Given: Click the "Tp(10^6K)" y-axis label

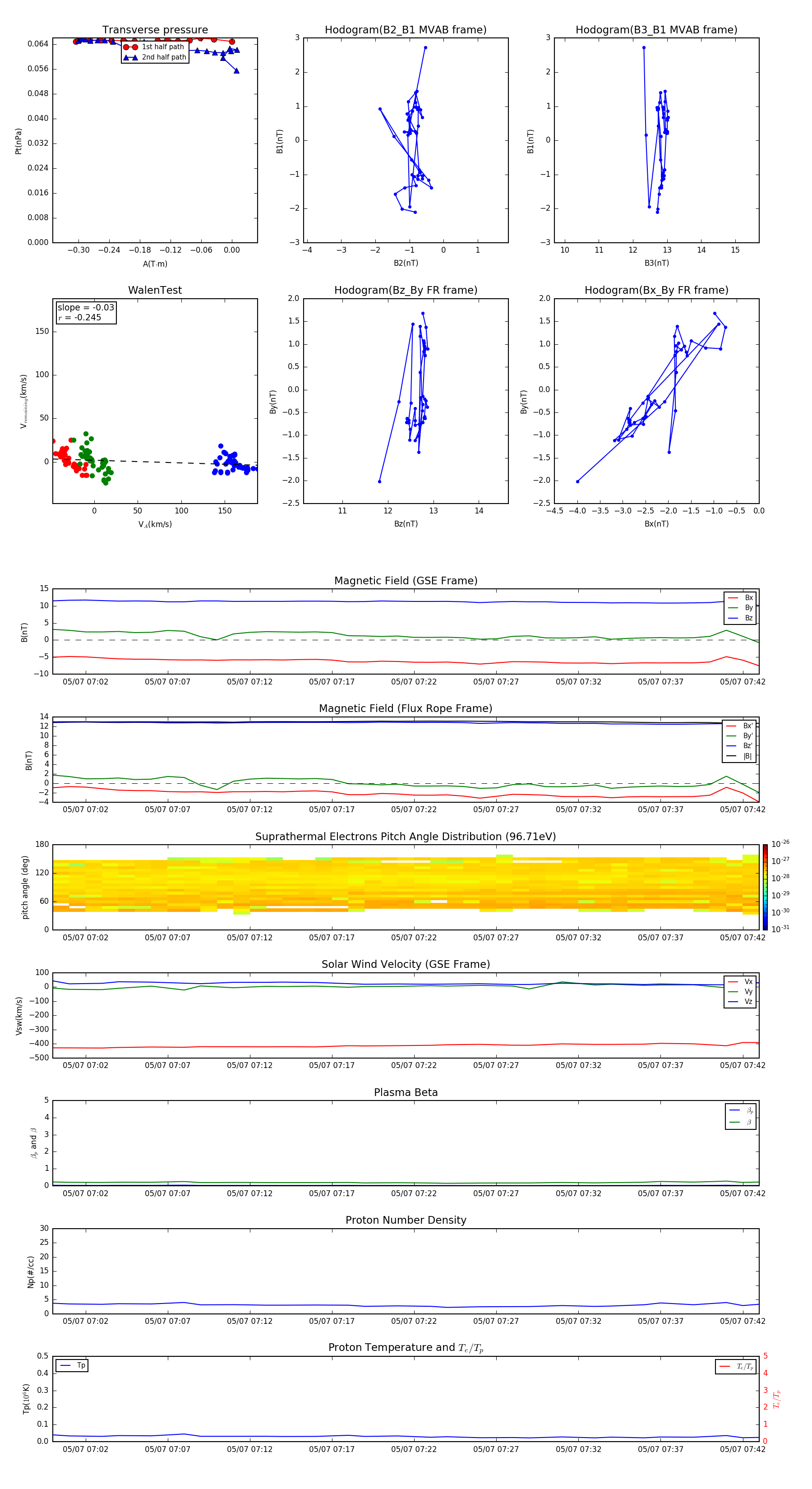Looking at the screenshot, I should pos(26,1399).
